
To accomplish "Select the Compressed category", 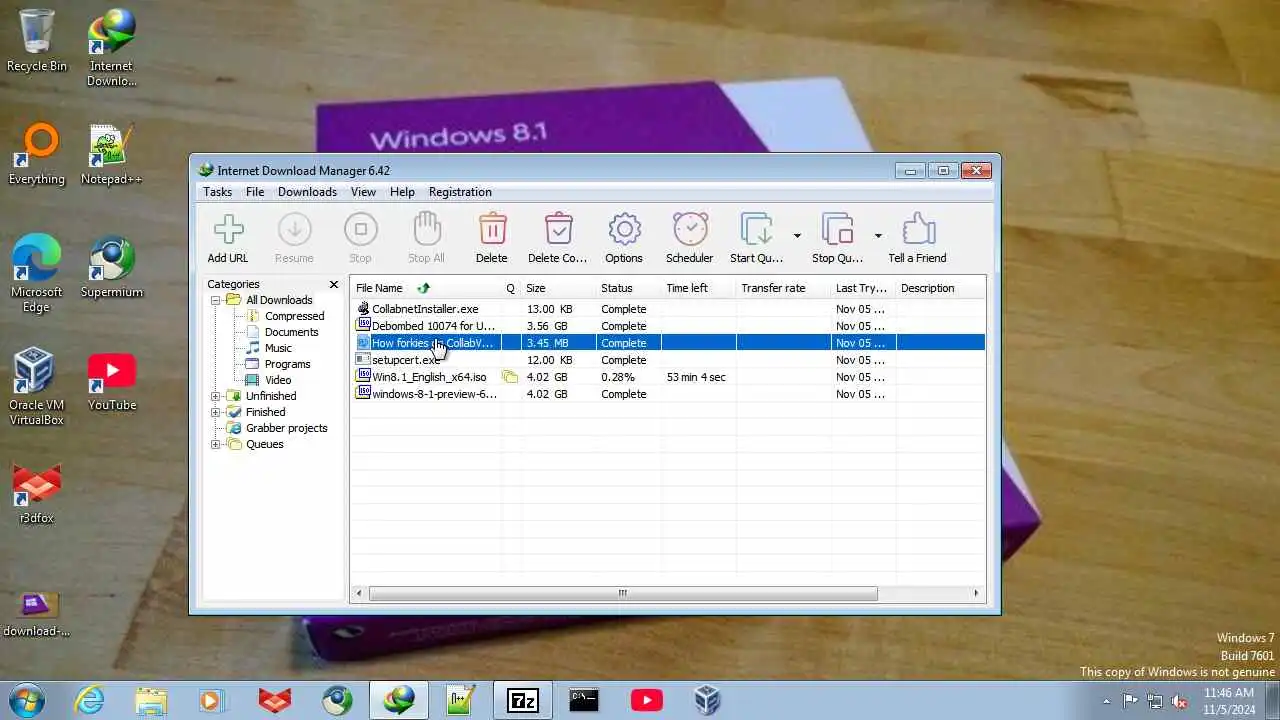I will [294, 316].
